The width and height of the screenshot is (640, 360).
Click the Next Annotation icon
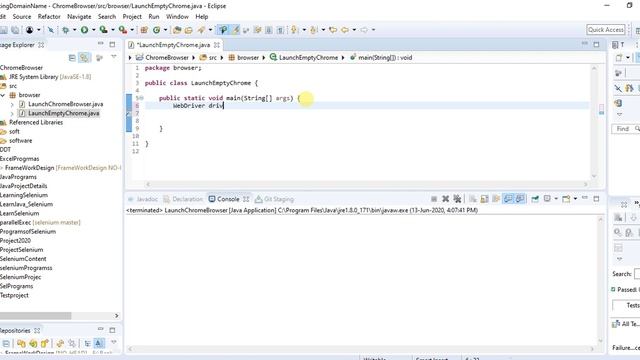(294, 30)
